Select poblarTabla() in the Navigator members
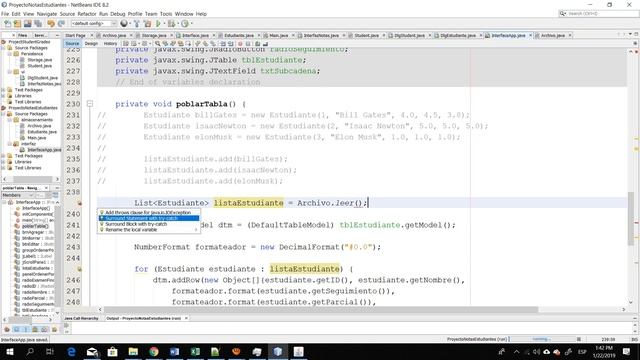Image resolution: width=640 pixels, height=360 pixels. [35, 226]
